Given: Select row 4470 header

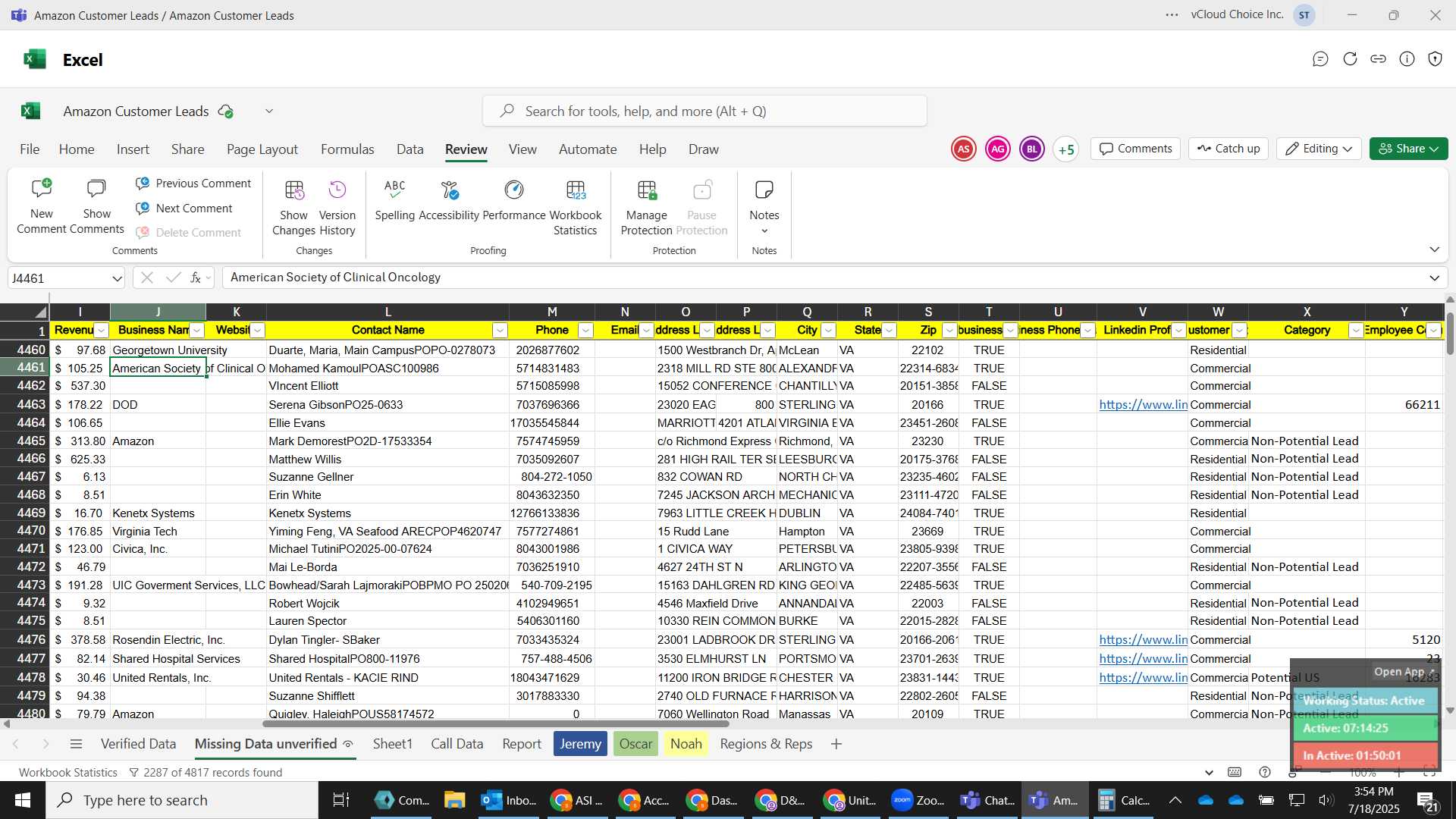Looking at the screenshot, I should point(25,531).
